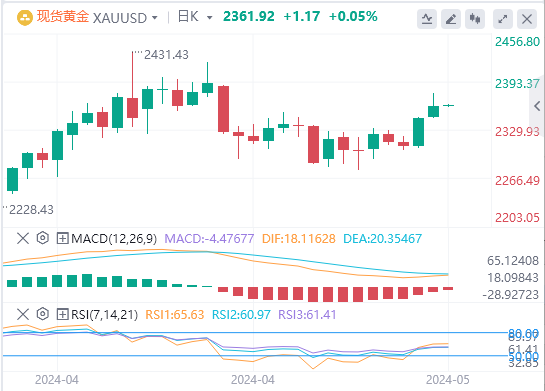545x391 pixels.
Task: Click the 65.12408 MACD axis label
Action: pos(513,261)
